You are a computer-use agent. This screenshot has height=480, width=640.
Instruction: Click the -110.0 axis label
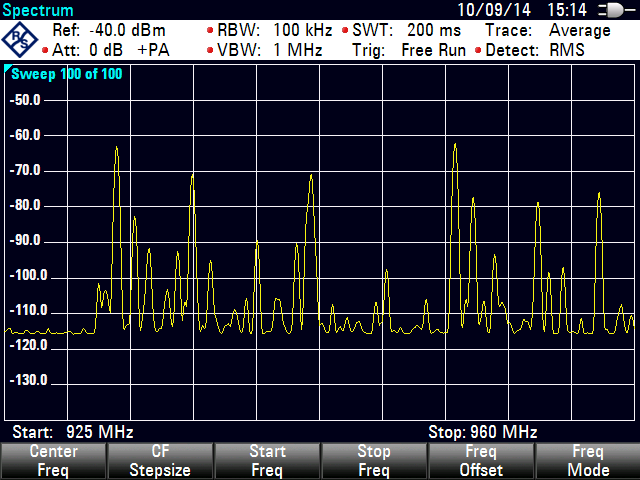click(28, 311)
